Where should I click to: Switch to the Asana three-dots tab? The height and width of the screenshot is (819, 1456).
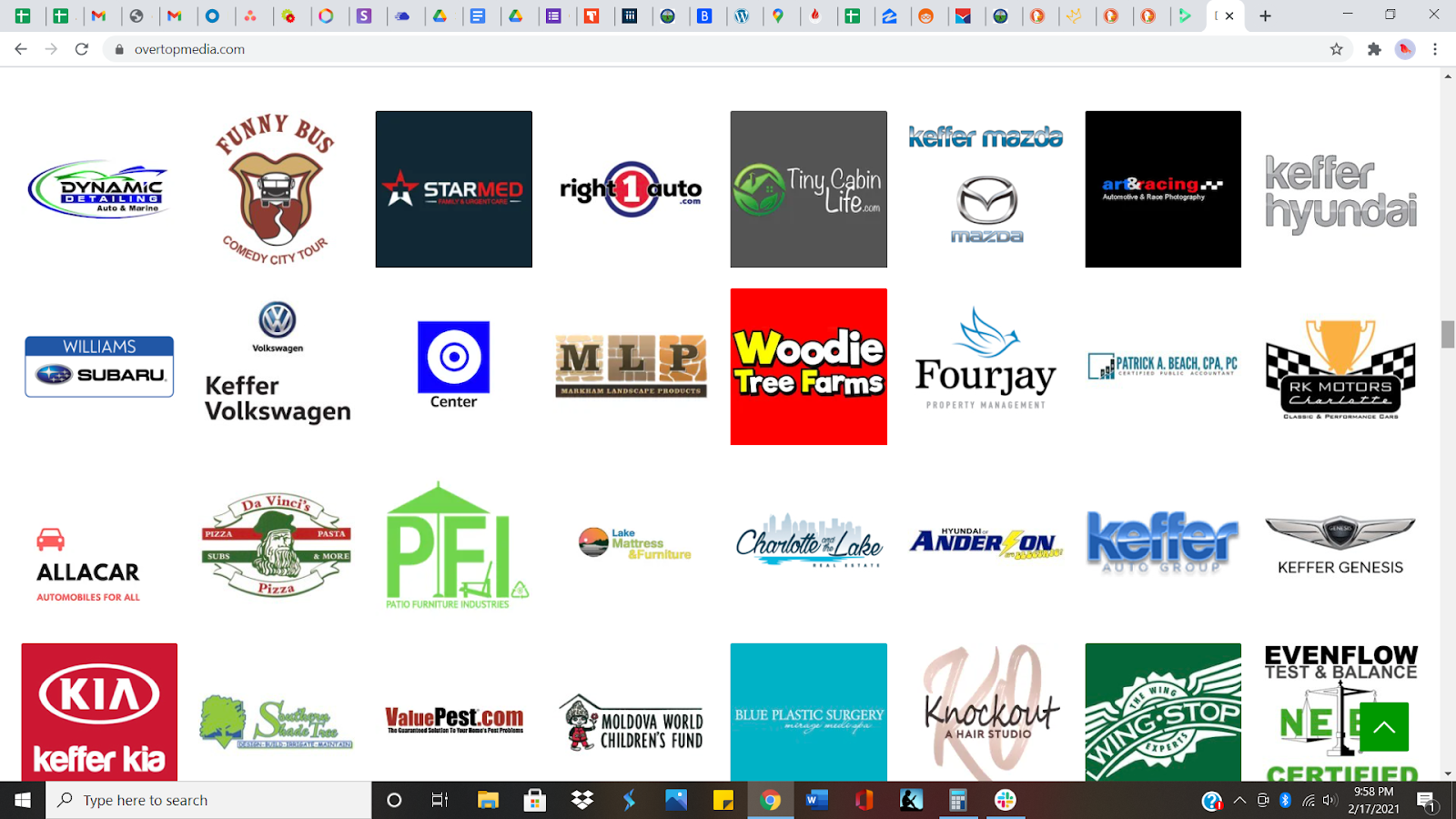pyautogui.click(x=250, y=15)
